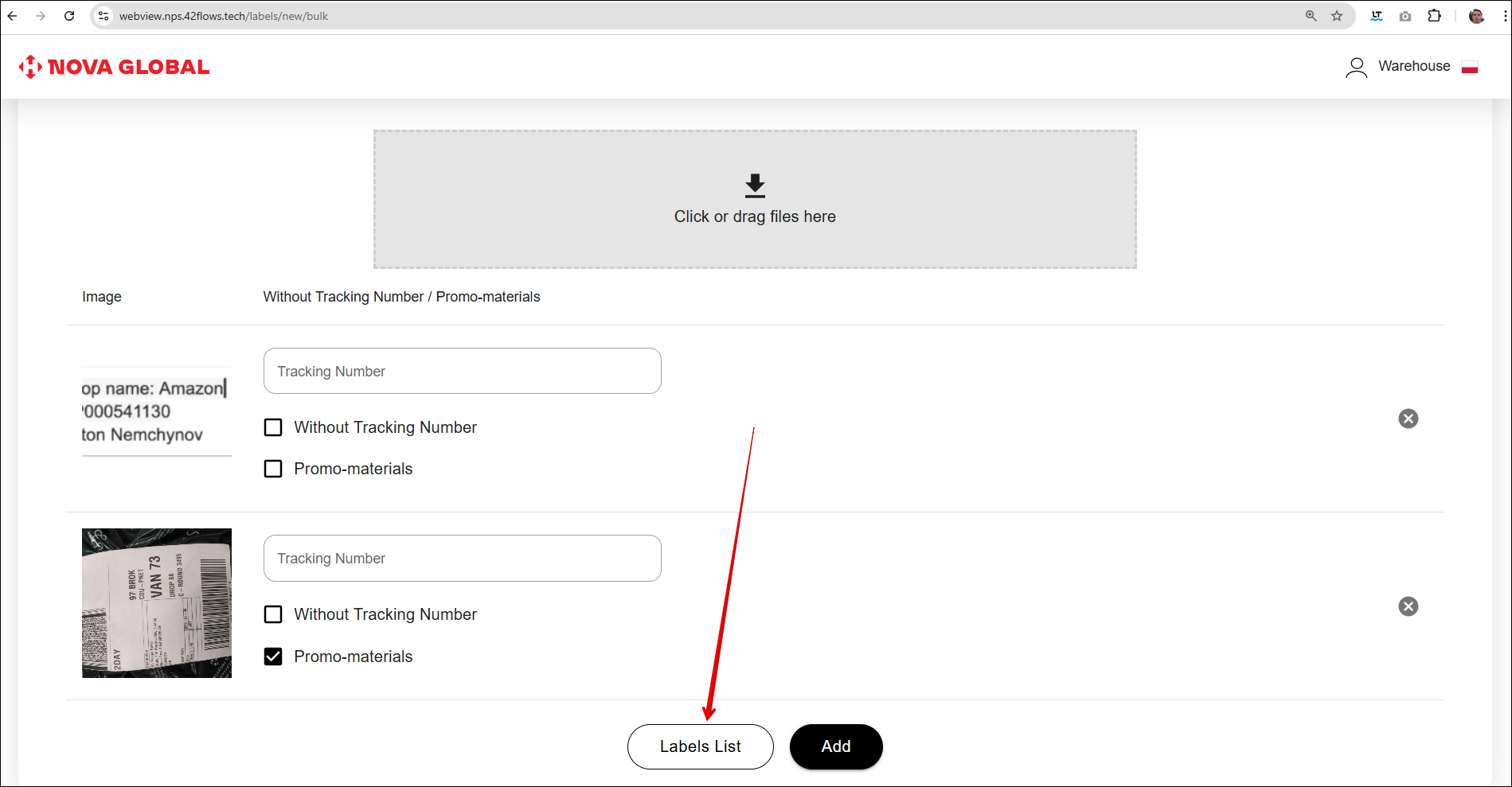
Task: Click the Nova Global logo
Action: point(114,67)
